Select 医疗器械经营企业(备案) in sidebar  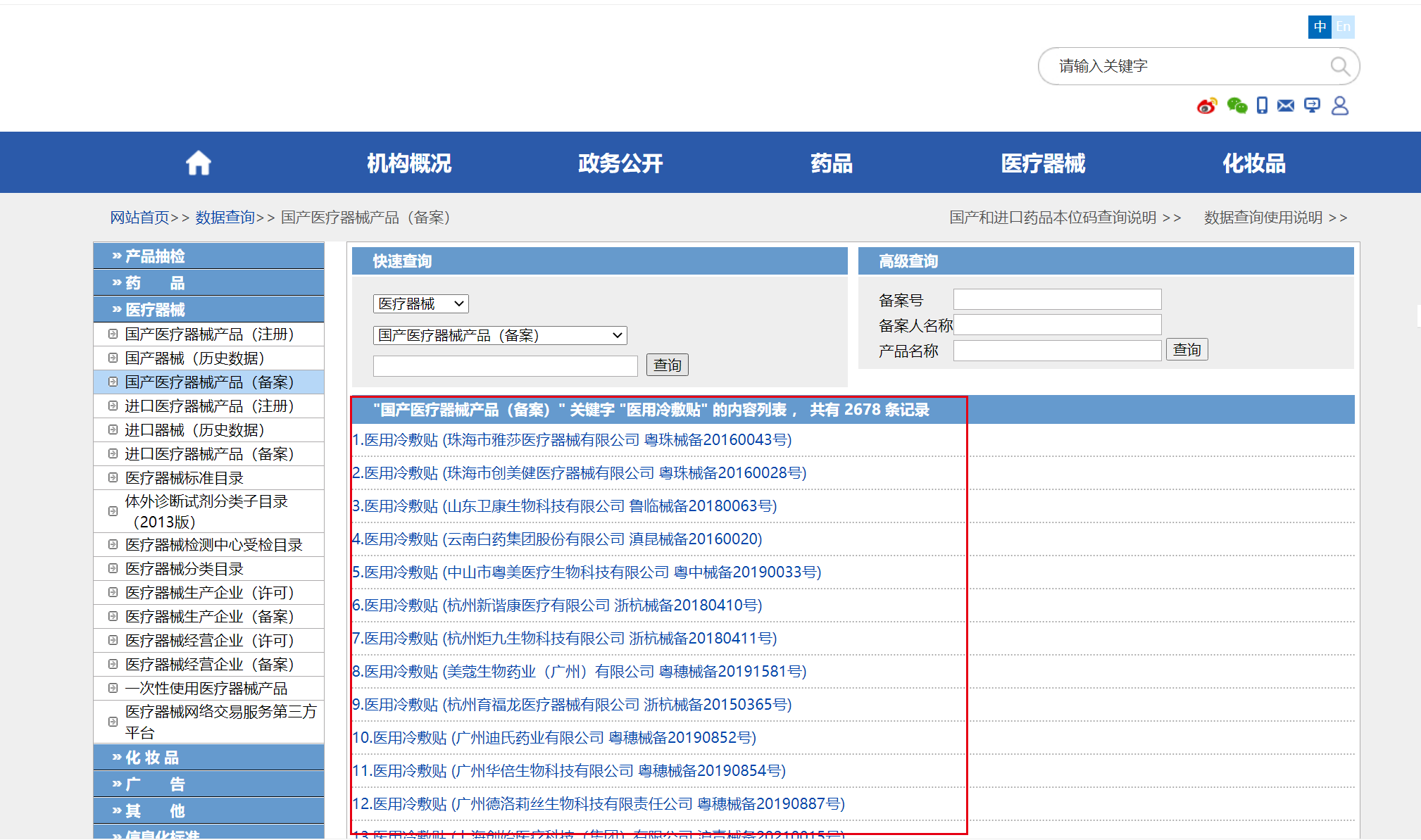click(x=209, y=665)
